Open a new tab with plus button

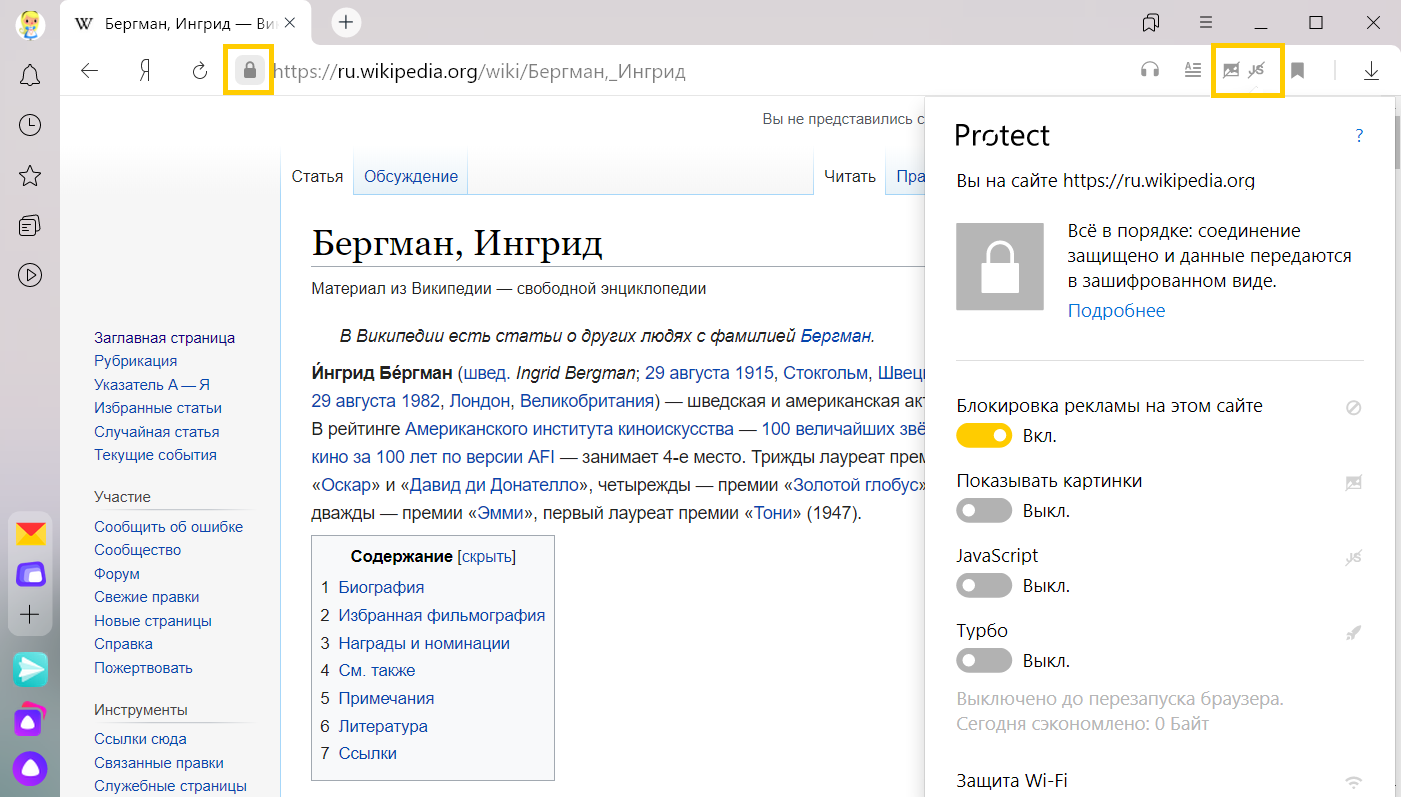[x=345, y=23]
